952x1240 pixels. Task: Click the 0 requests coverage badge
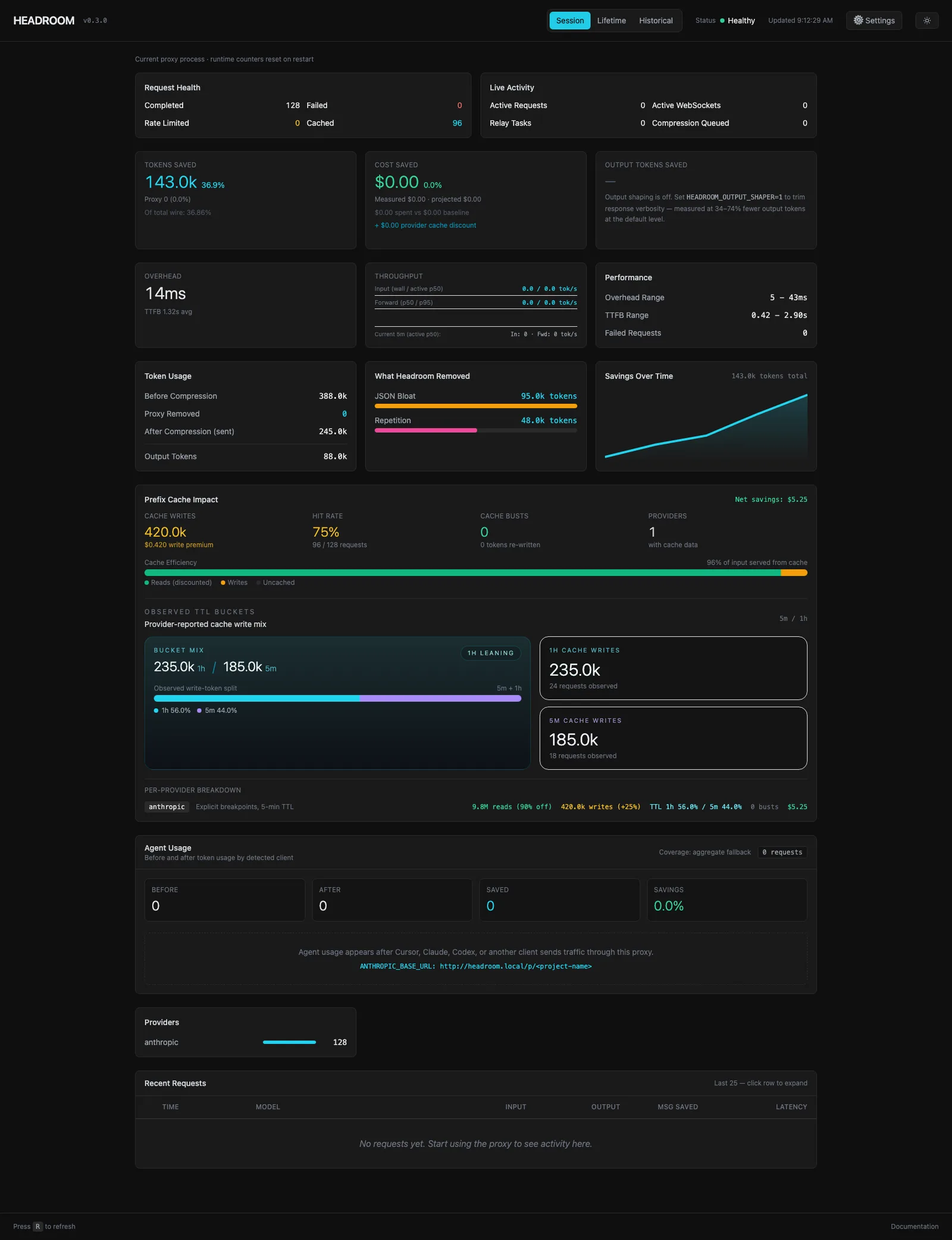782,852
